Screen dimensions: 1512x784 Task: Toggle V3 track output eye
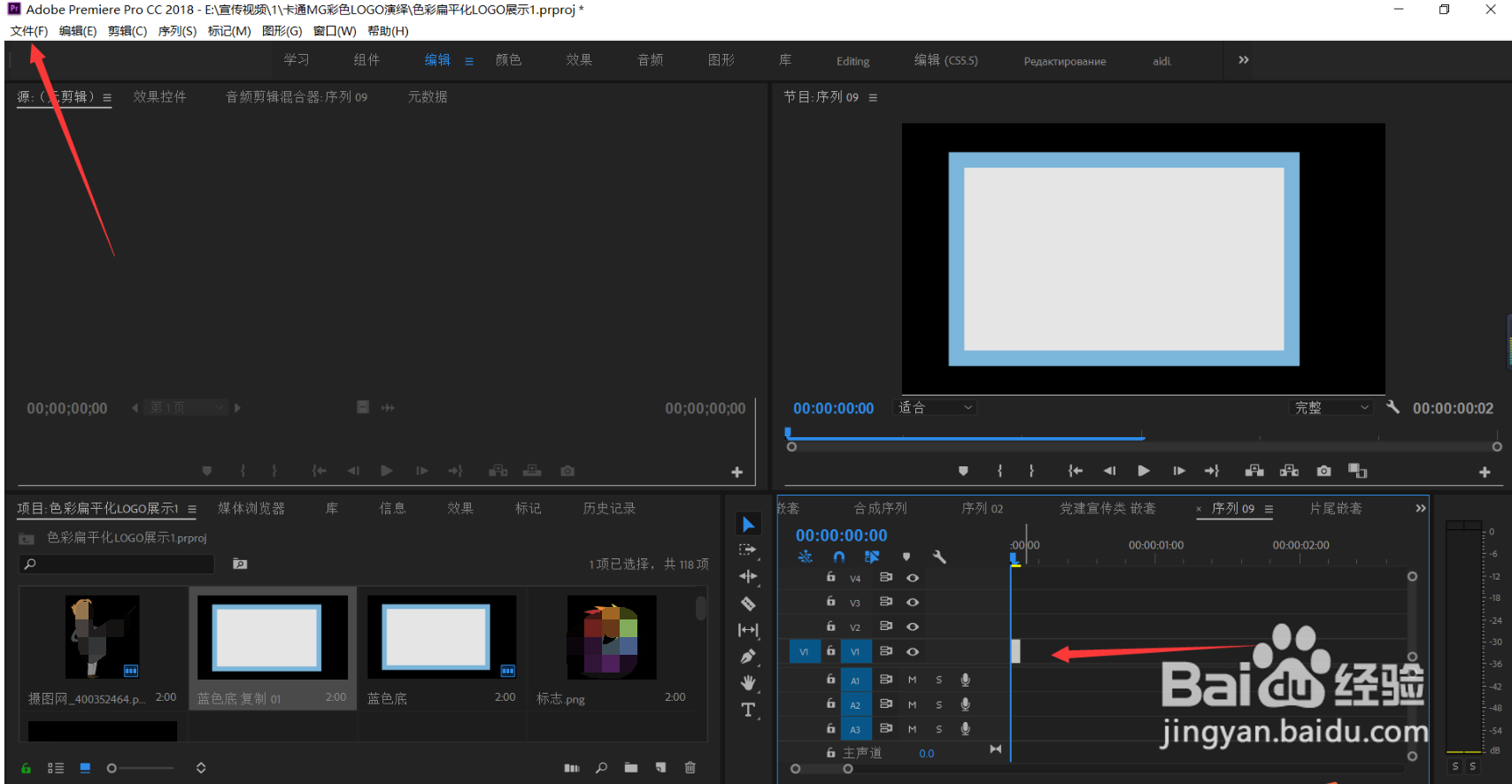click(913, 602)
